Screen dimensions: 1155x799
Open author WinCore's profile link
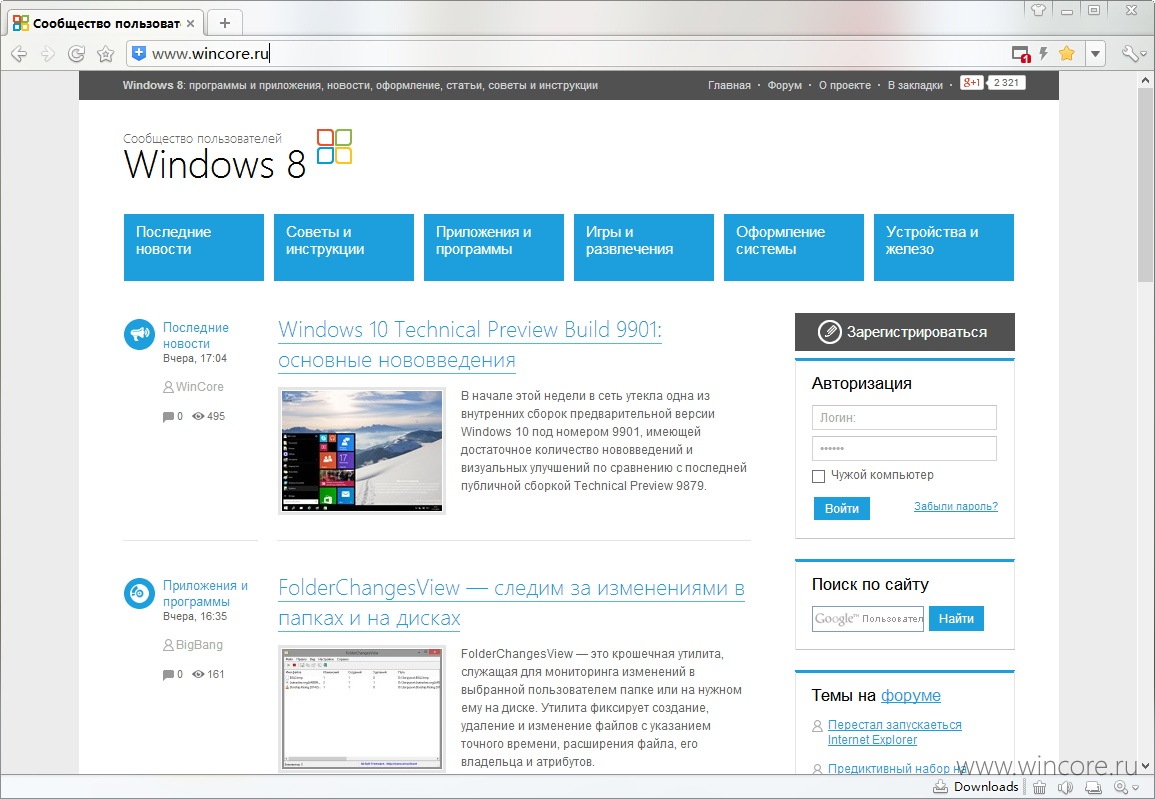point(200,387)
